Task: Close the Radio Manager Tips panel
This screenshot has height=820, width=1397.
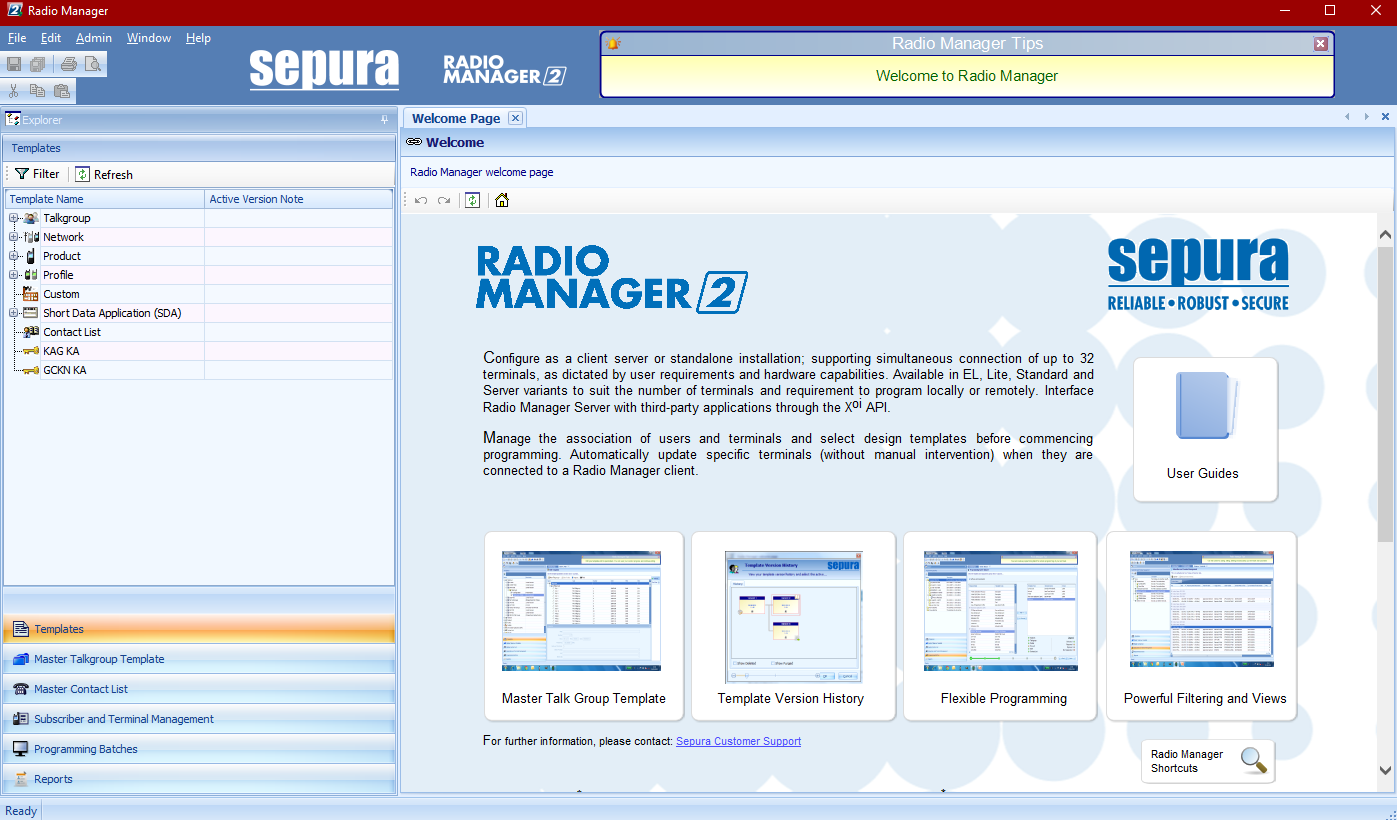Action: click(1321, 44)
